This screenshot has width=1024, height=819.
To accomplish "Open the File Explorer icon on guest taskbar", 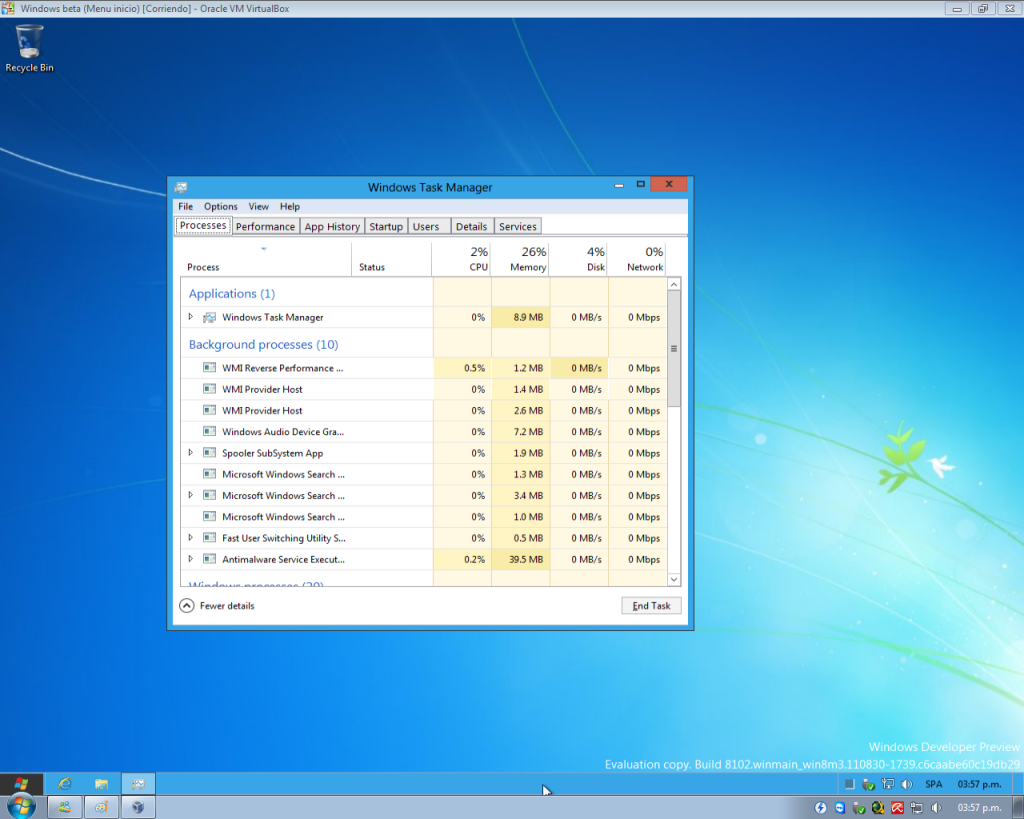I will tap(101, 784).
